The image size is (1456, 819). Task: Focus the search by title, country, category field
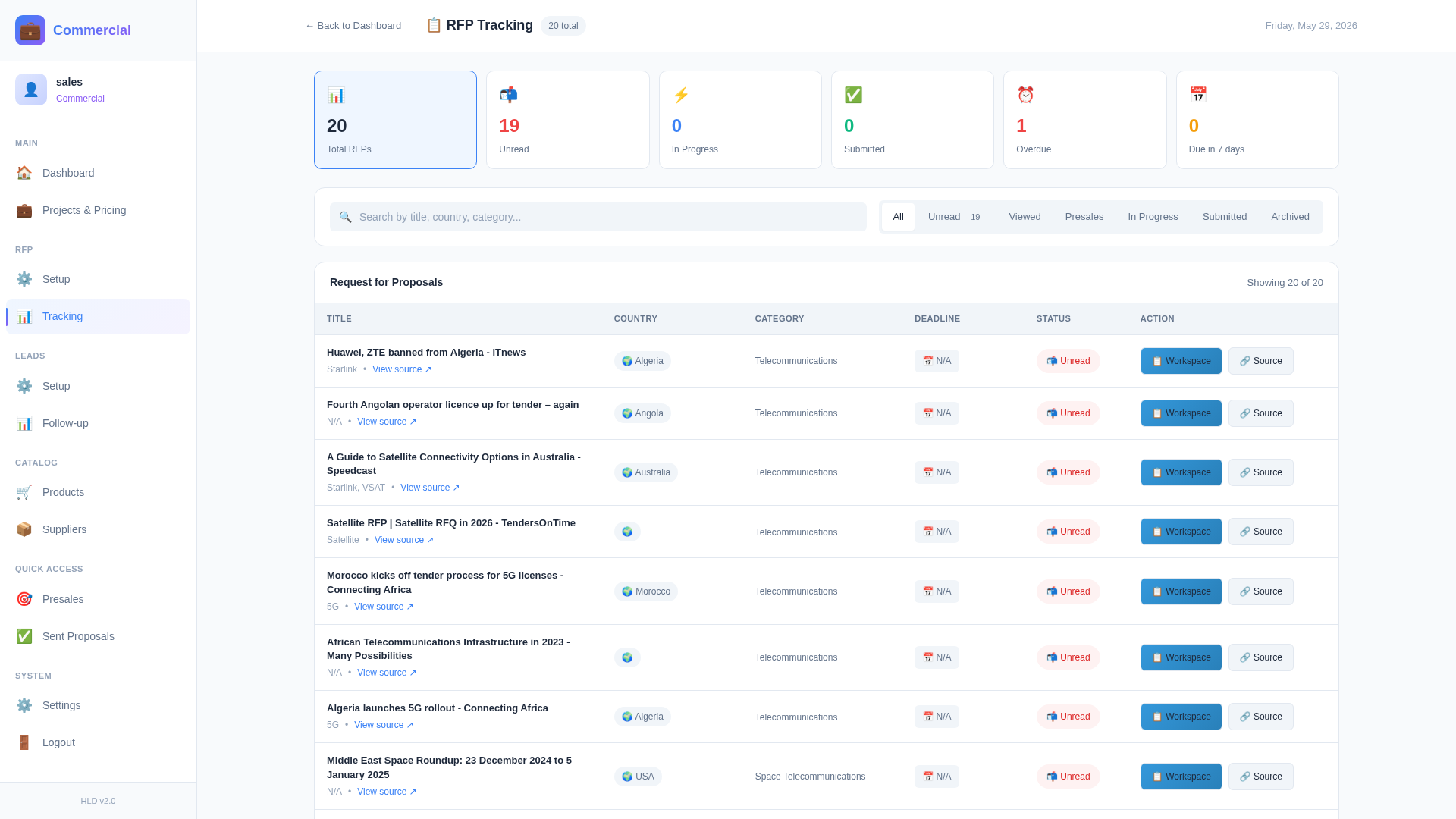pyautogui.click(x=598, y=217)
